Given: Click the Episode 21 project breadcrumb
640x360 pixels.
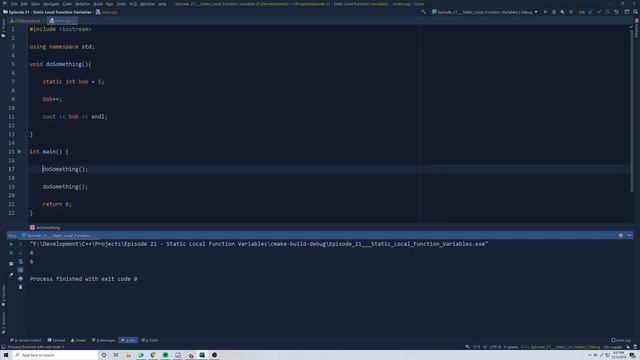Looking at the screenshot, I should click(47, 12).
